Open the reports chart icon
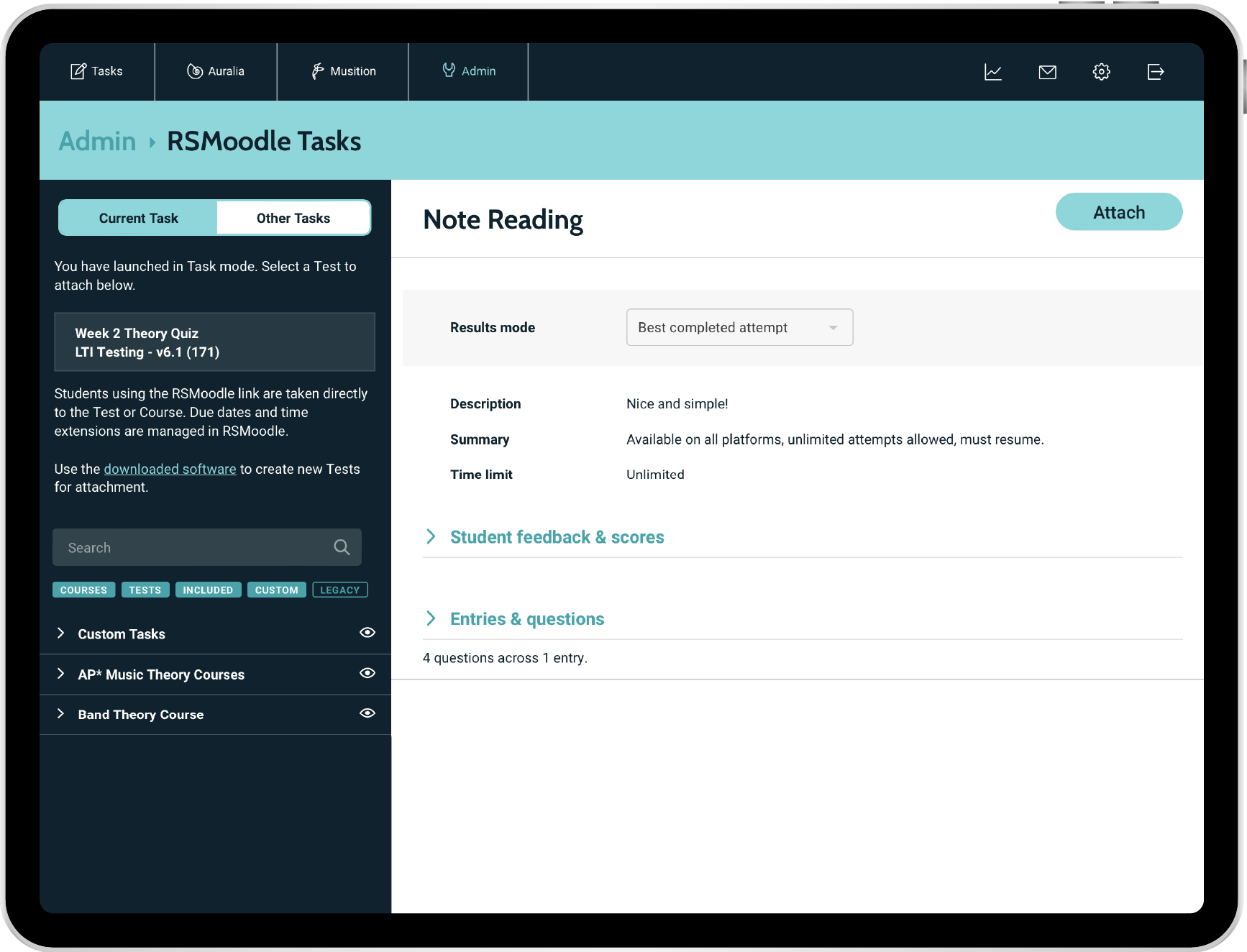Viewport: 1247px width, 952px height. click(992, 72)
